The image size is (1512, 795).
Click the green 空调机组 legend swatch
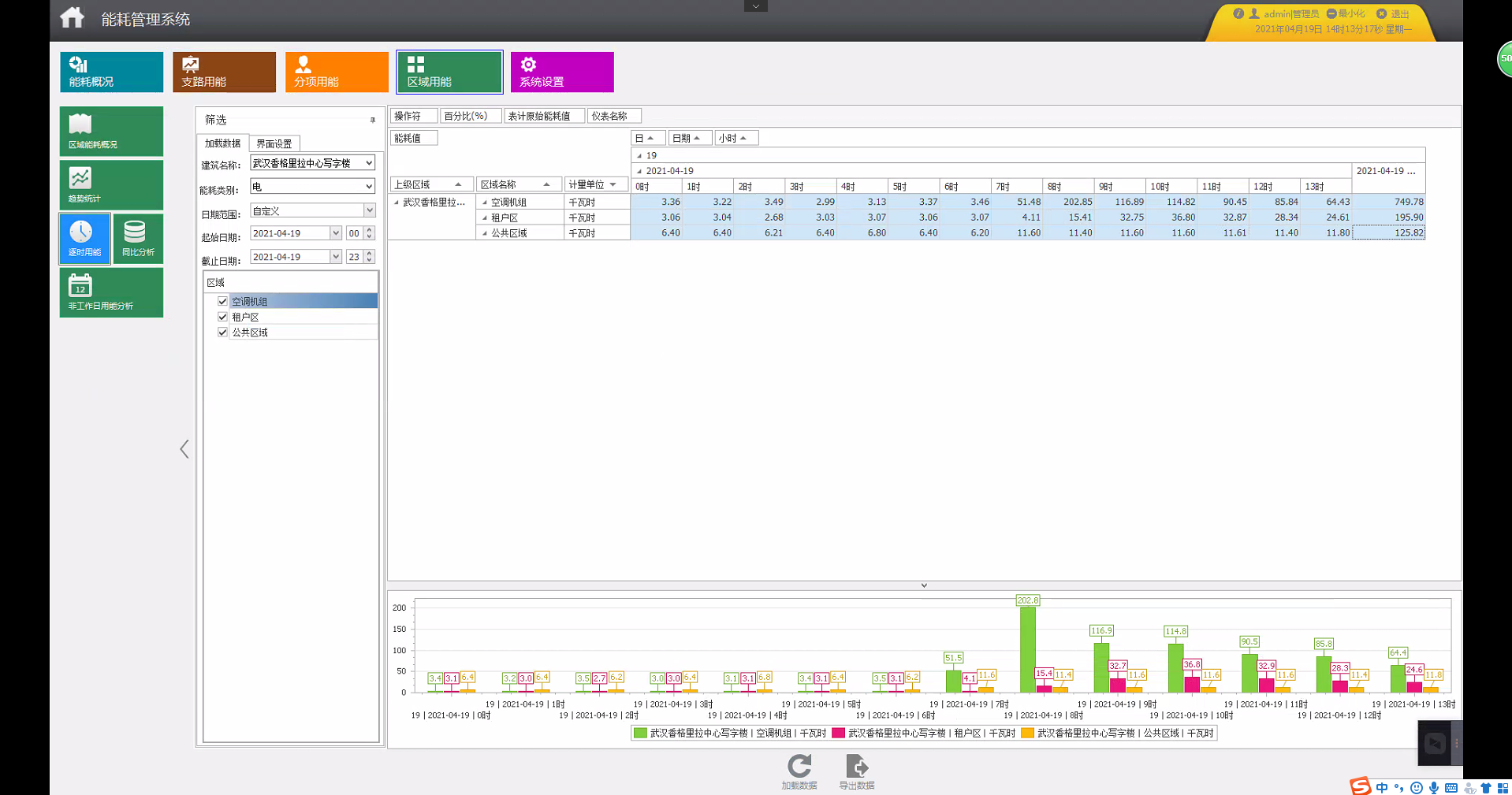pyautogui.click(x=640, y=733)
